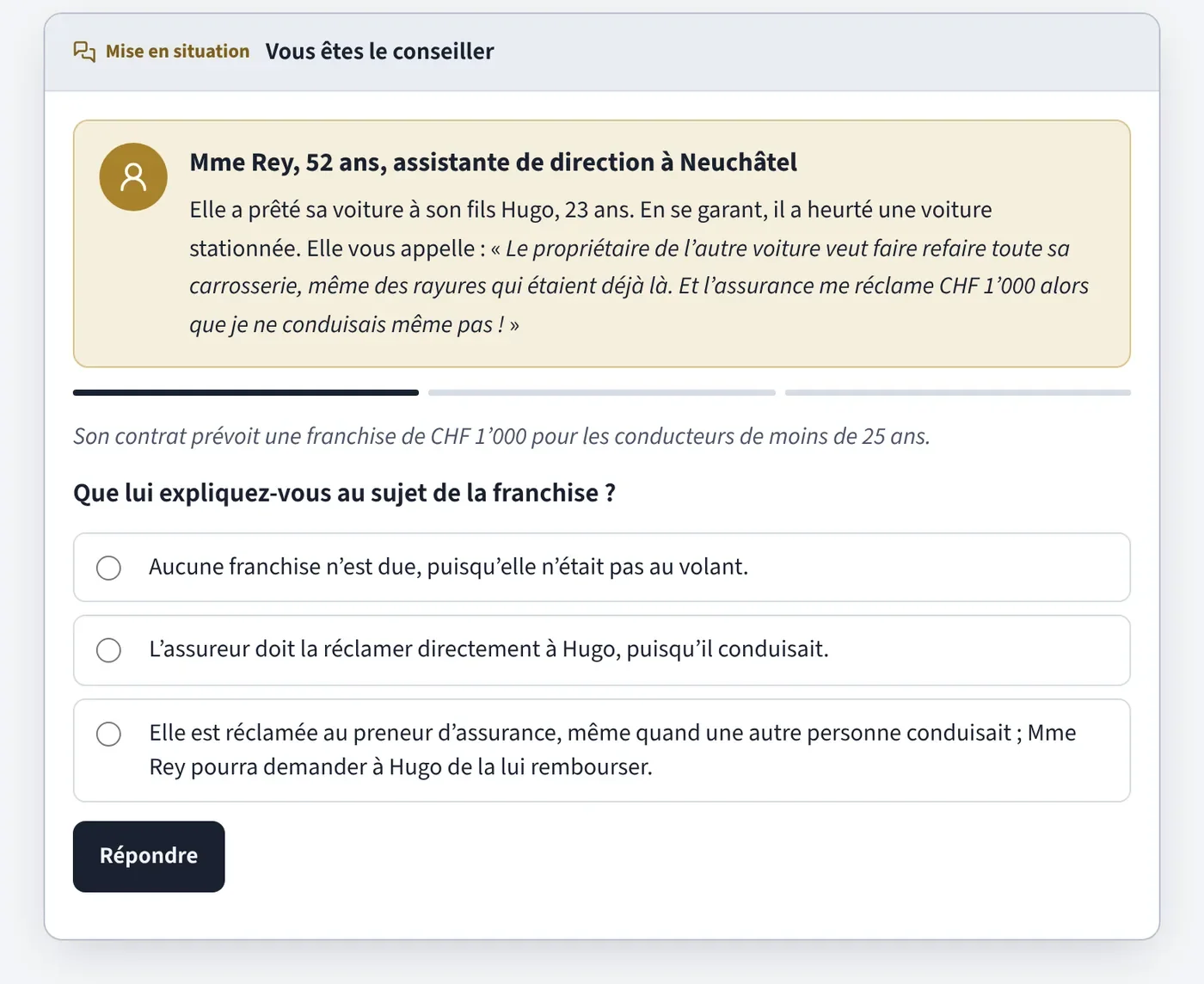Click the italic hint about the CHF 1'000 franchise
Image resolution: width=1204 pixels, height=984 pixels.
coord(501,436)
